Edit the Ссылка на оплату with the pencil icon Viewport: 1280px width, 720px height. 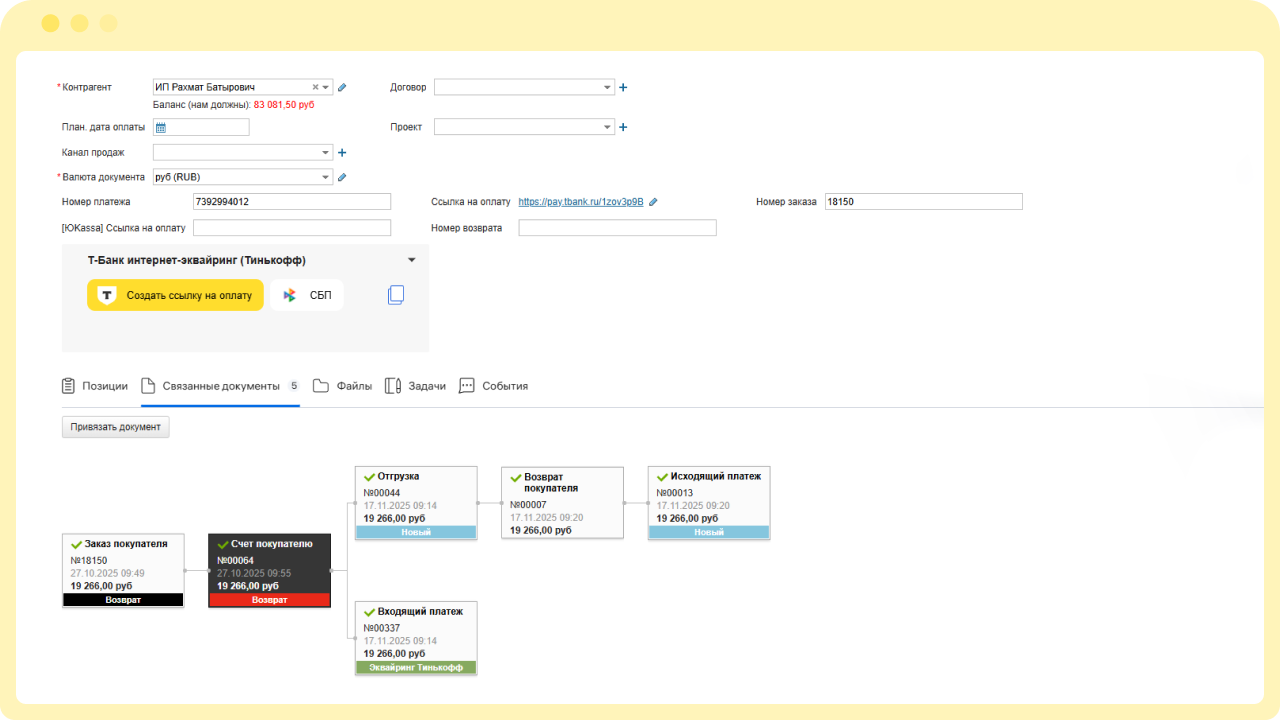653,202
